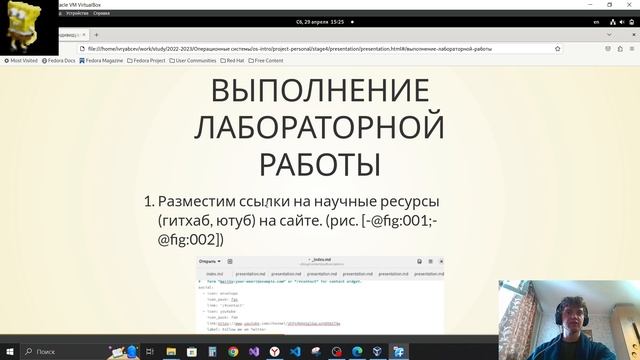640x360 pixels.
Task: Open Calculator from the taskbar
Action: (212, 351)
